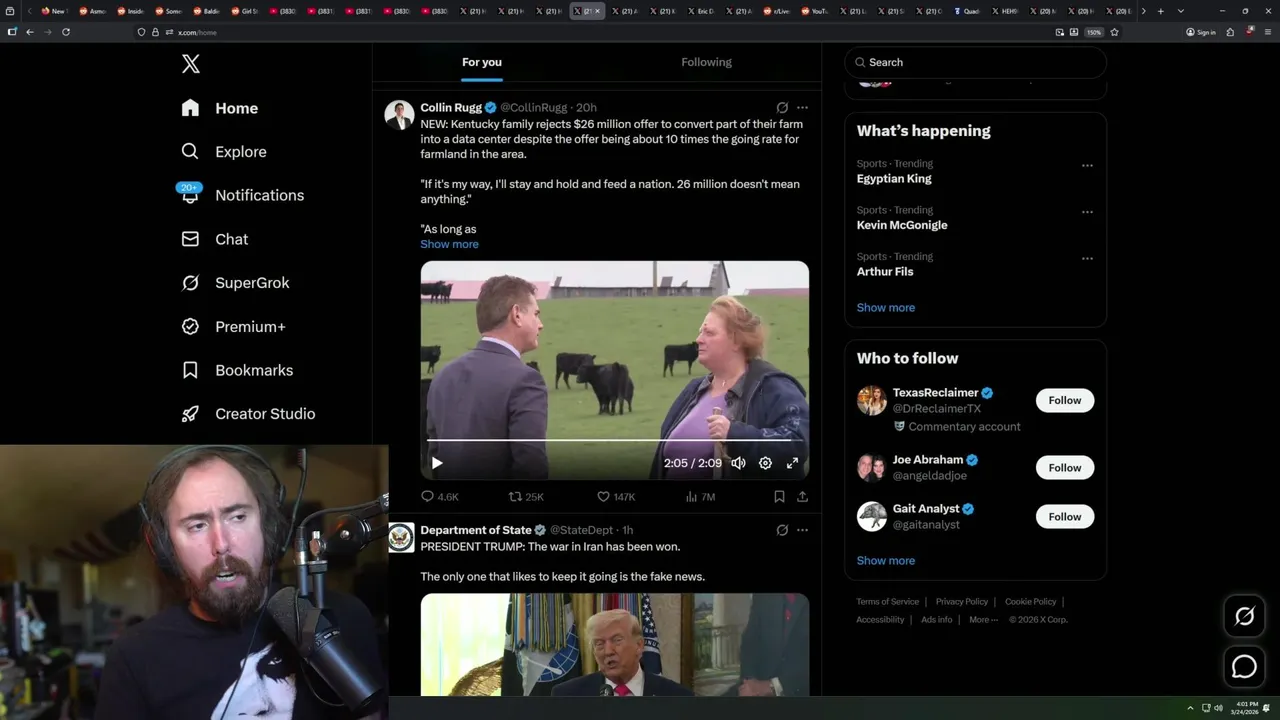
Task: Switch to the YouTube browser tab
Action: 815,11
